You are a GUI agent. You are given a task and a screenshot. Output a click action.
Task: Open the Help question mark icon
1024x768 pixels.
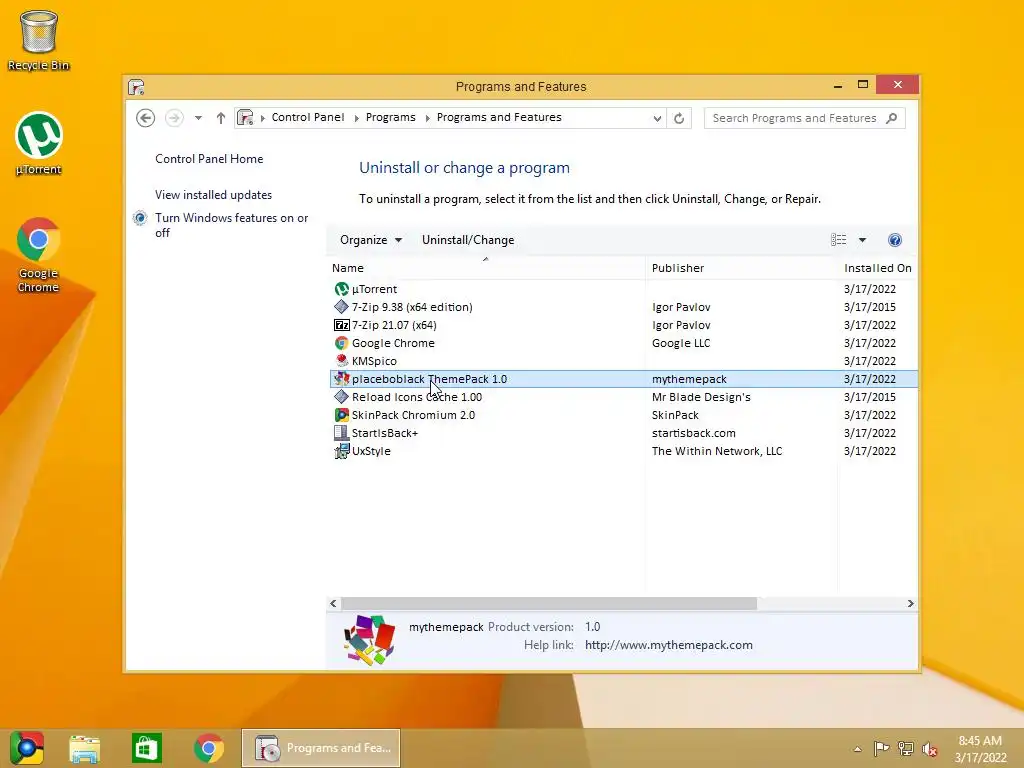(x=895, y=240)
